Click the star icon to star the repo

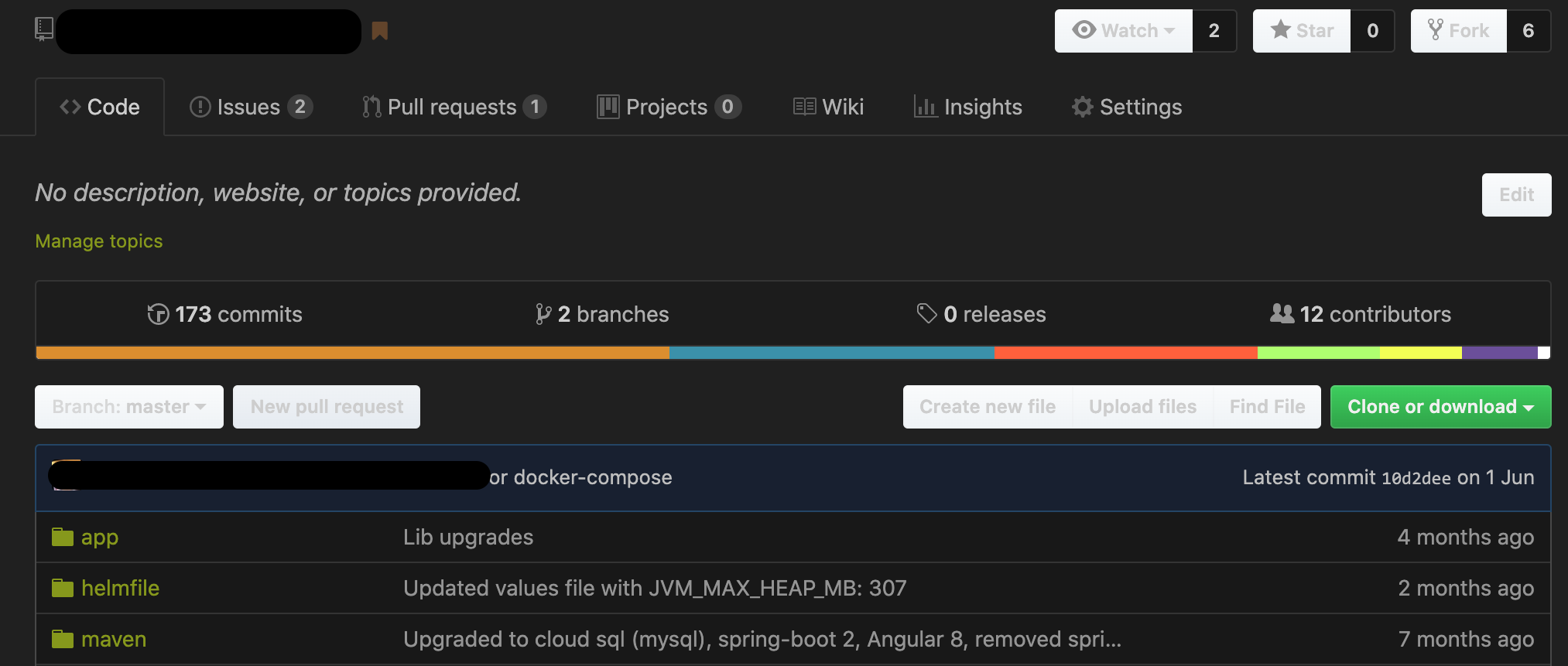pos(1281,30)
